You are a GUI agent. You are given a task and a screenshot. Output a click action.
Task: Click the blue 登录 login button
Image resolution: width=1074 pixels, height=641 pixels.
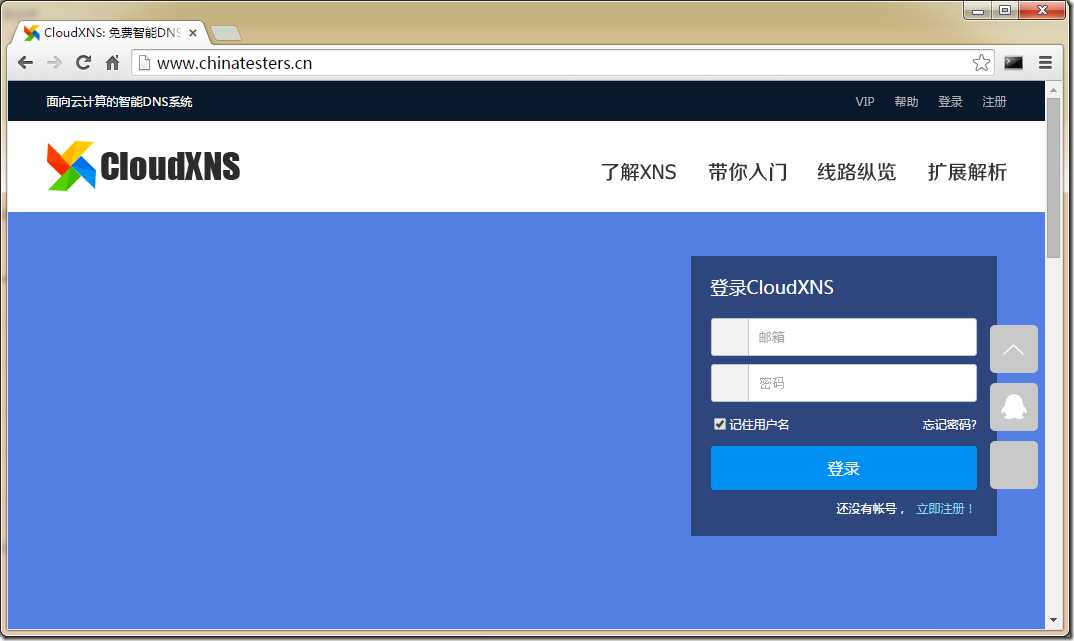point(843,468)
